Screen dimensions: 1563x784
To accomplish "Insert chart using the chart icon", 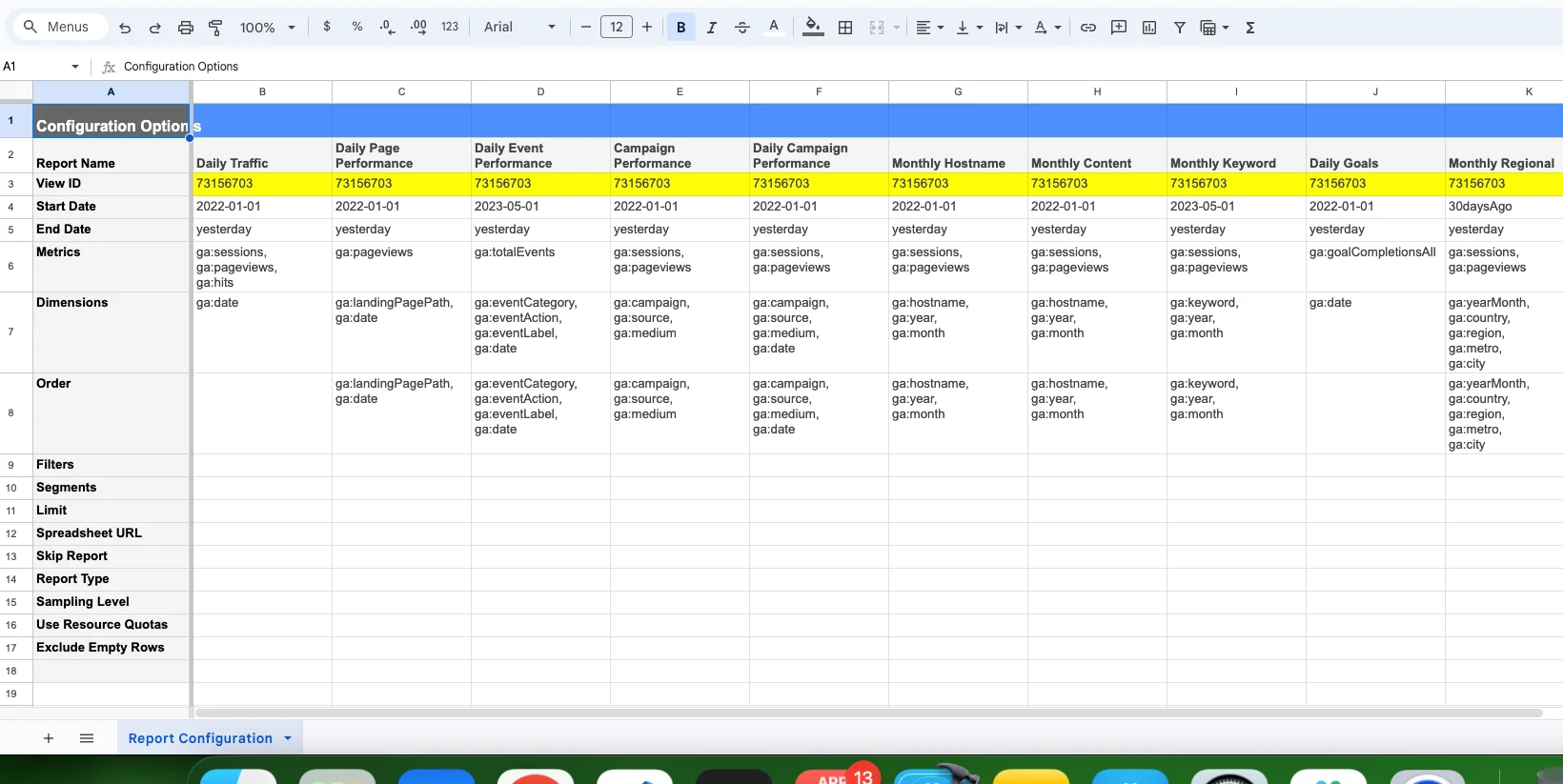I will (x=1149, y=28).
